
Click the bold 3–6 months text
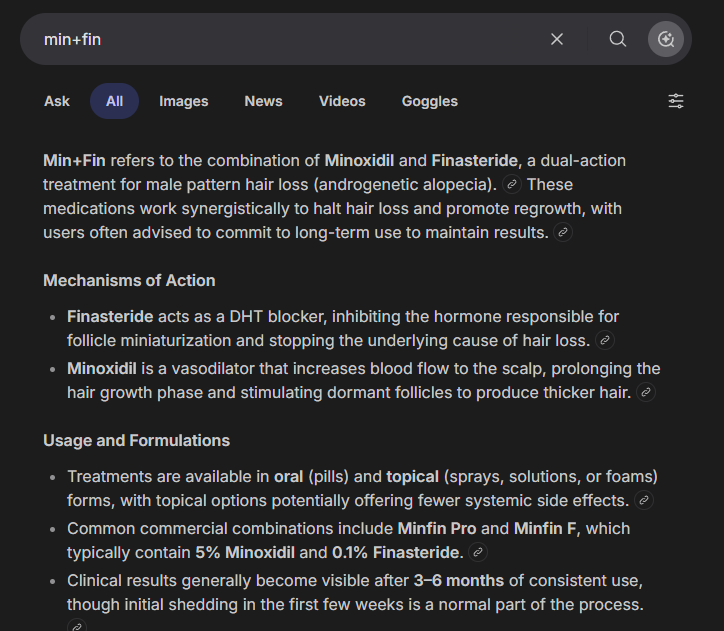pos(459,581)
